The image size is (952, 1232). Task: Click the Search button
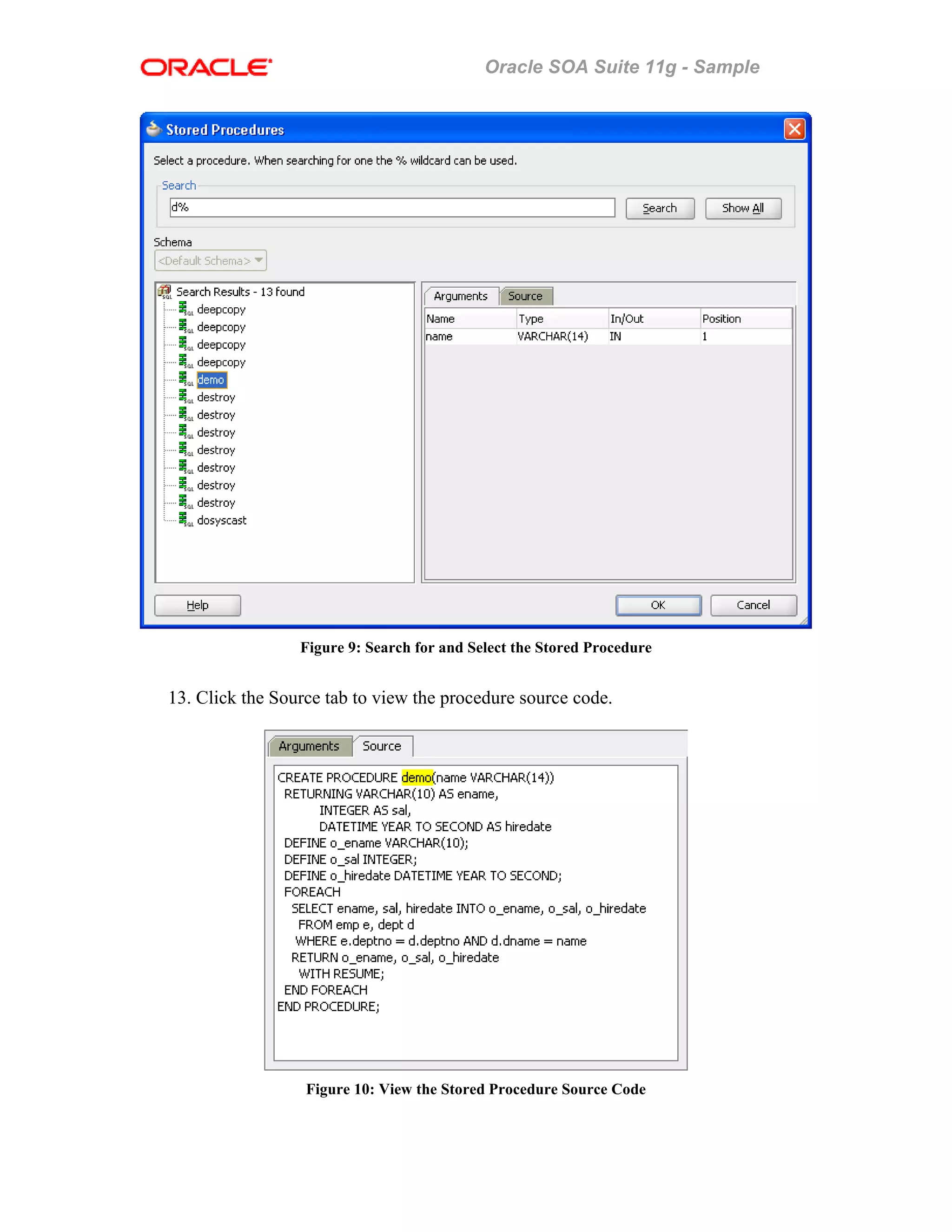pyautogui.click(x=659, y=208)
